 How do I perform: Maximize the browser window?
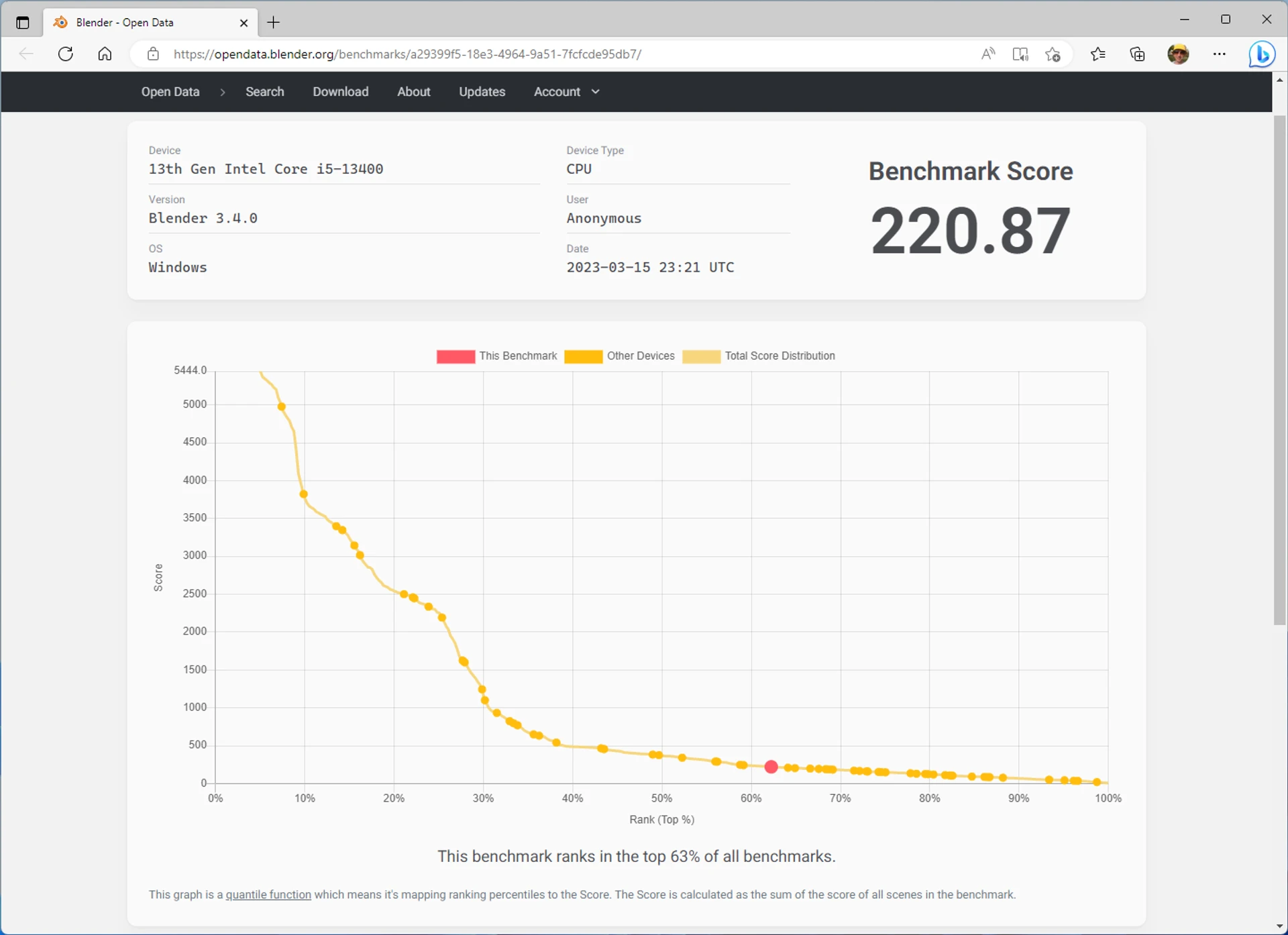pyautogui.click(x=1226, y=19)
